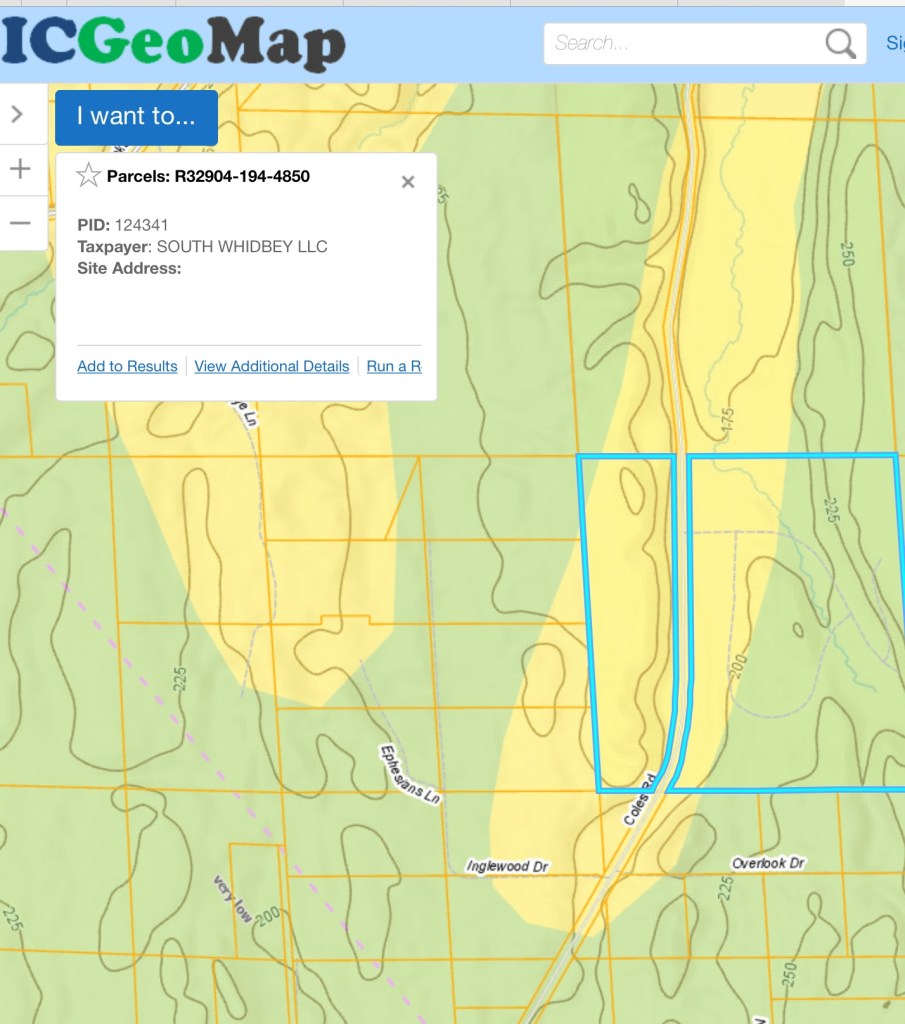Screen dimensions: 905x1024
Task: Star the parcel R32904-194-4850 as favorite
Action: [x=89, y=177]
